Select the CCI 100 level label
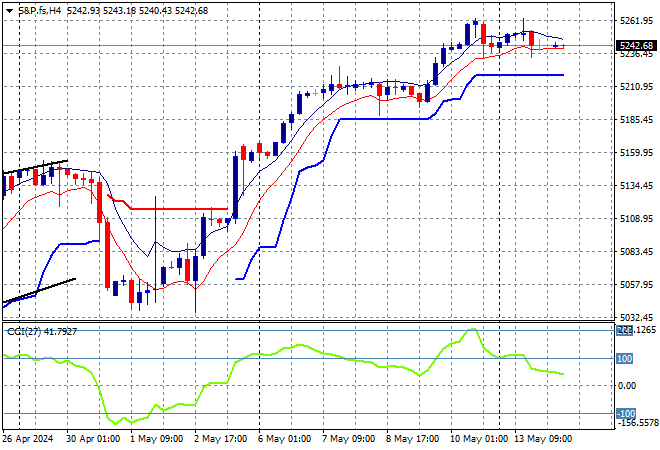Screen dimensions: 660x450 (x=625, y=359)
